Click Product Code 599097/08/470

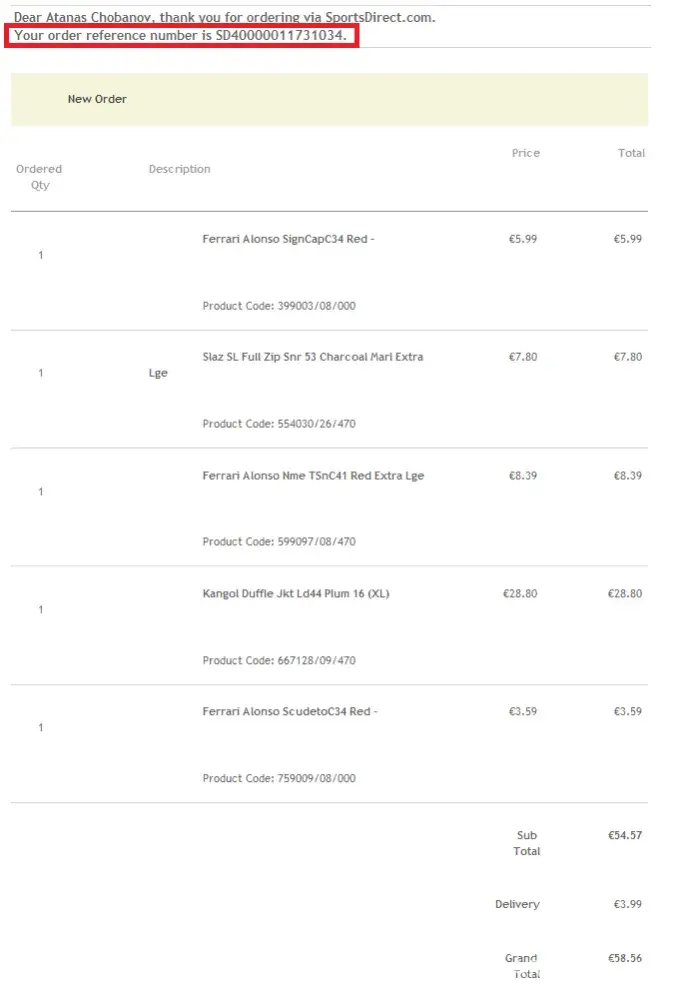tap(279, 542)
